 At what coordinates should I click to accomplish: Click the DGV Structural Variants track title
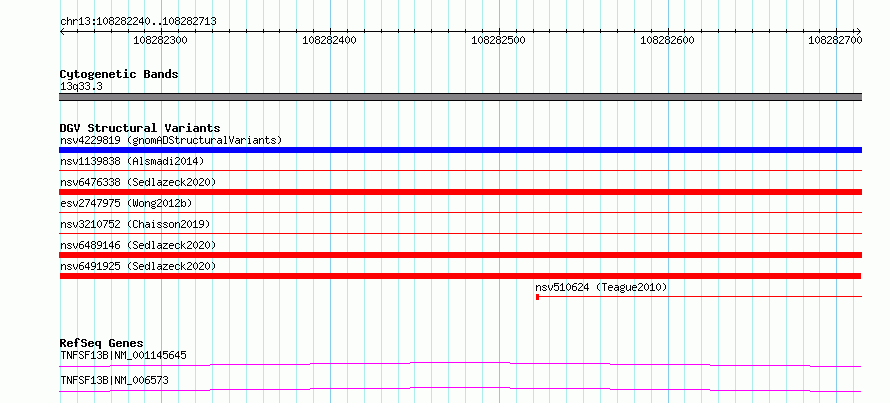point(140,128)
